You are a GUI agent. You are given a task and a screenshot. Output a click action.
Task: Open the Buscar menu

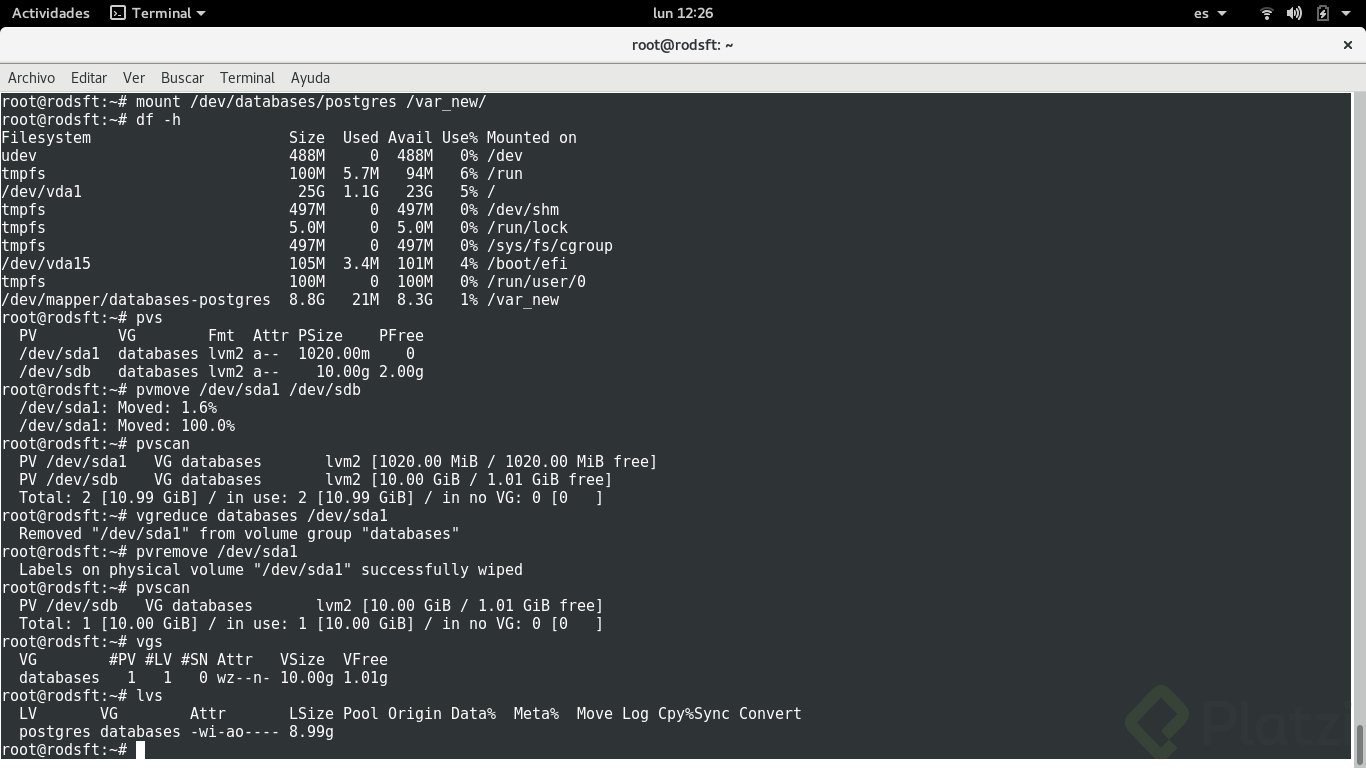pyautogui.click(x=182, y=78)
